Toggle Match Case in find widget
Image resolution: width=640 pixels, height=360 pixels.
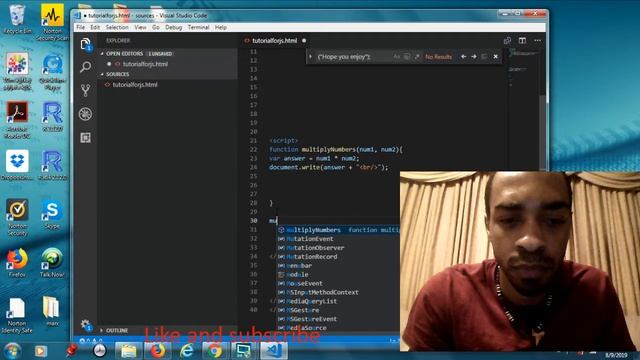click(396, 57)
